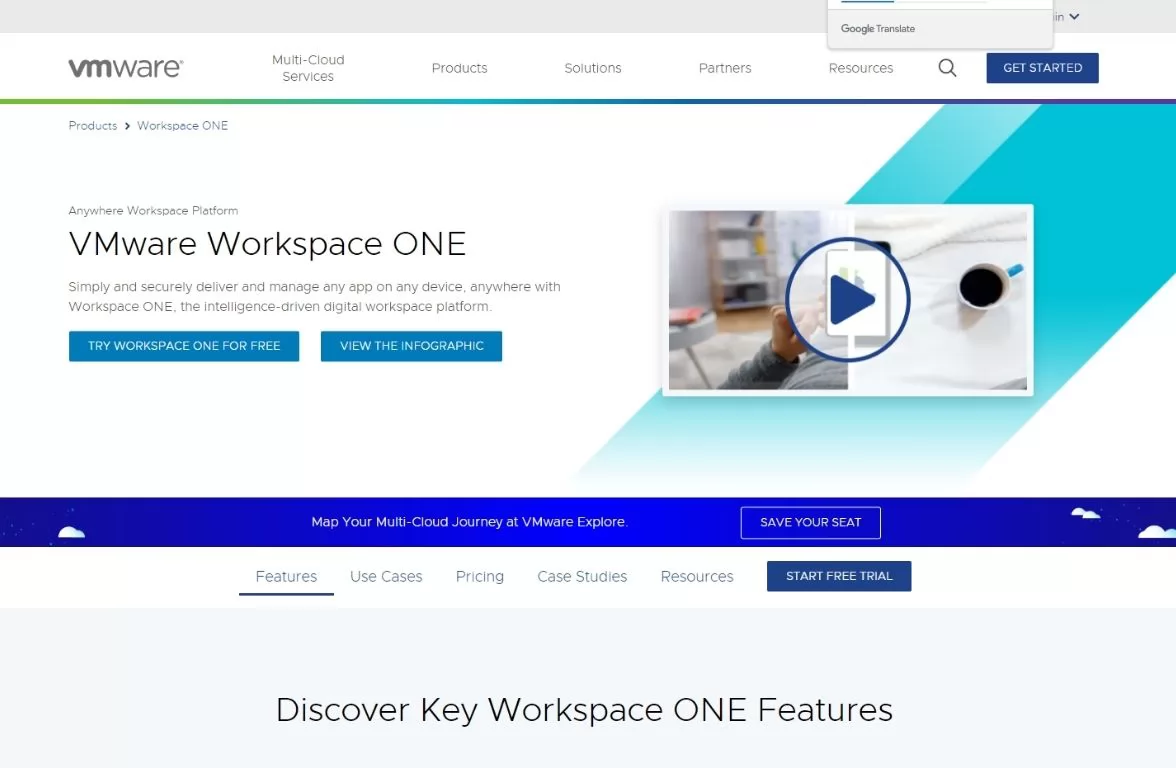
Task: Click the VMware logo
Action: coord(125,68)
